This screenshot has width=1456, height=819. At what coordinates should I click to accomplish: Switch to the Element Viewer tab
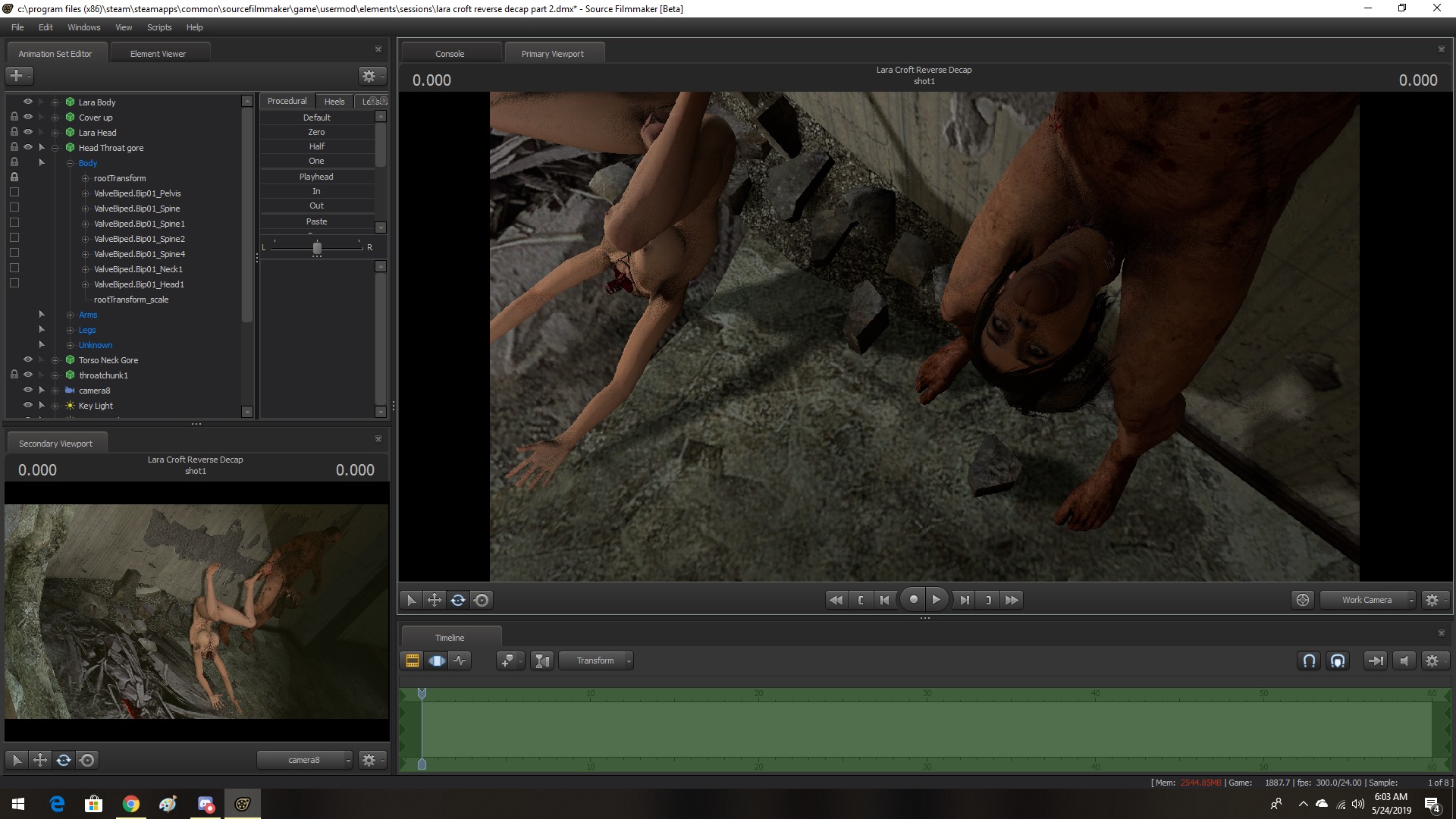pyautogui.click(x=158, y=54)
